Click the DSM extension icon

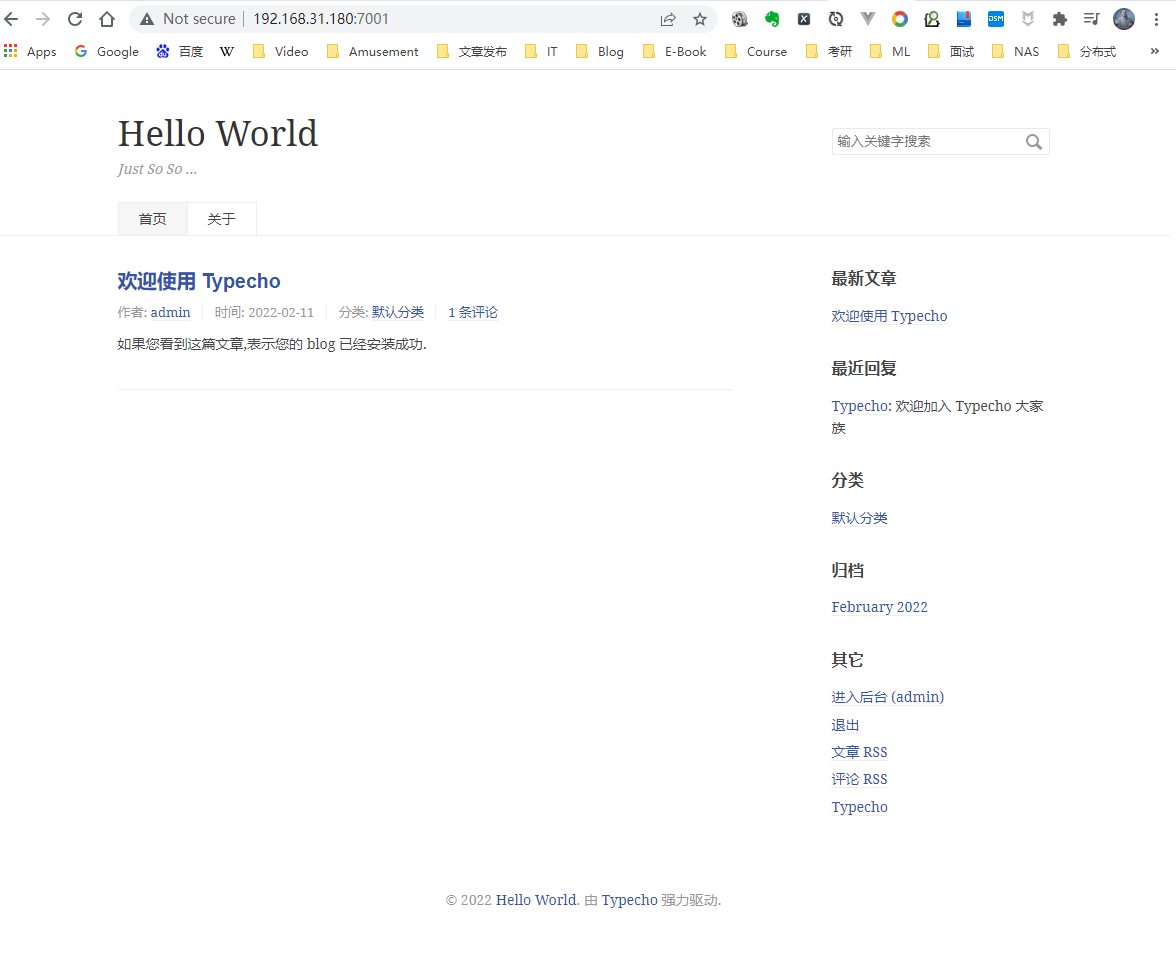point(995,19)
